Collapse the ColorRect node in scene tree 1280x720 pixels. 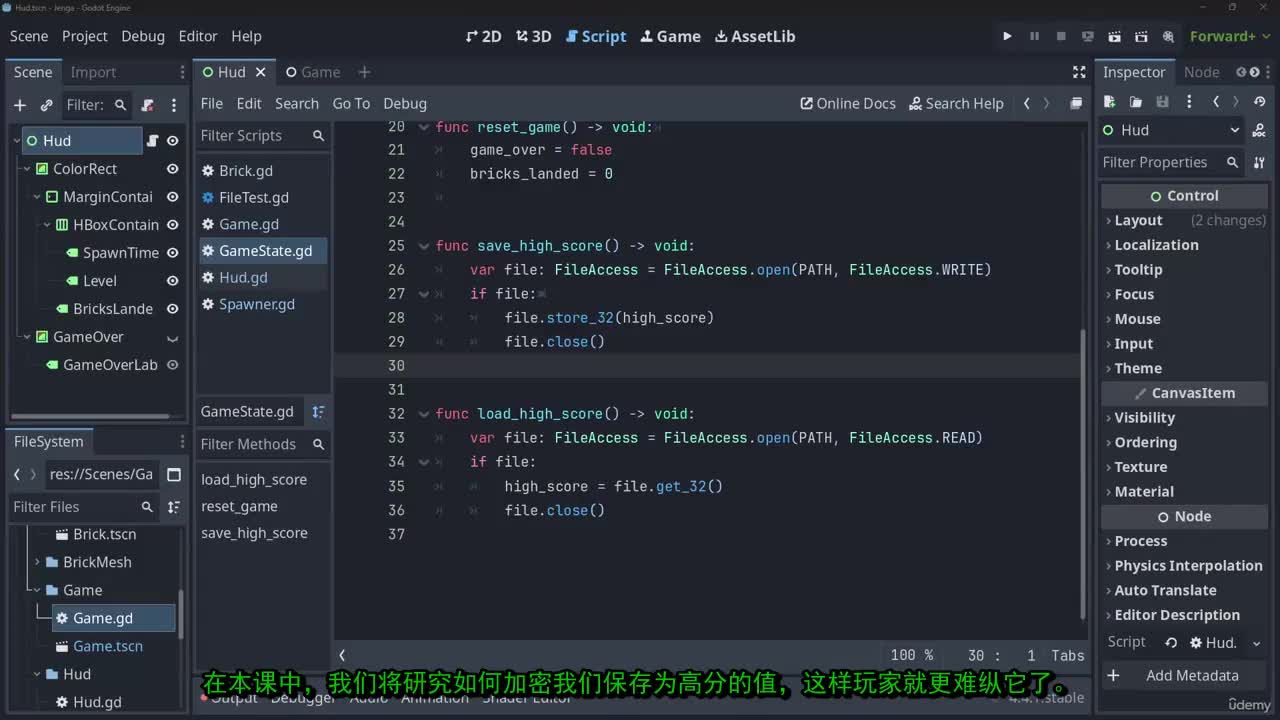27,169
